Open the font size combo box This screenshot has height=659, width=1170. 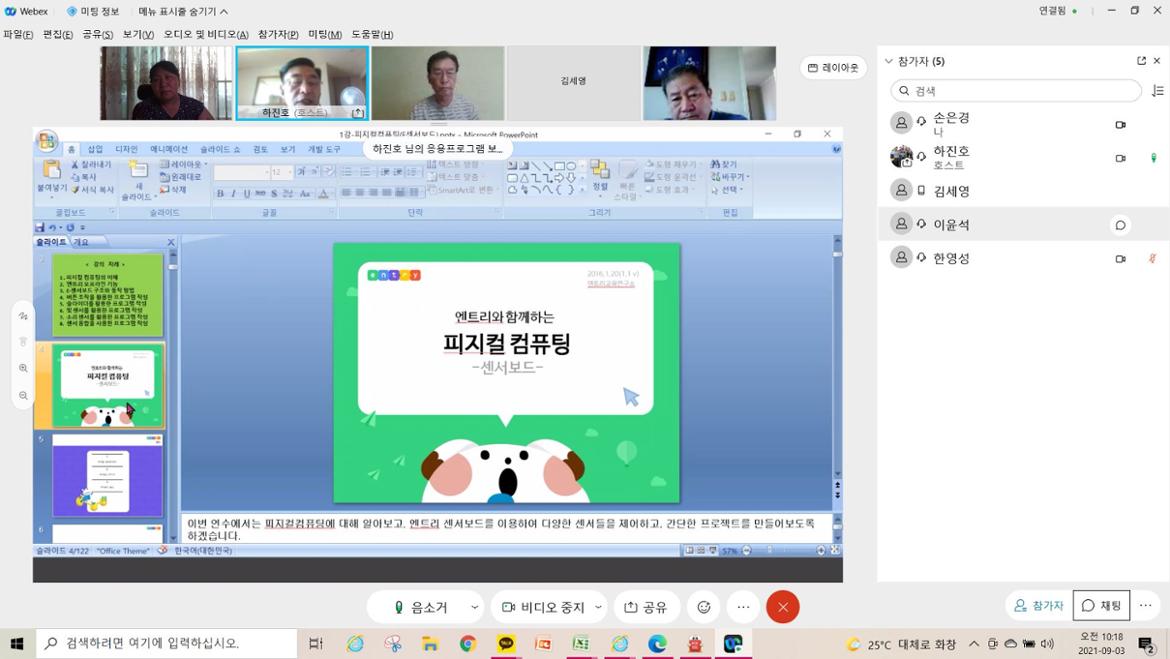click(x=281, y=172)
